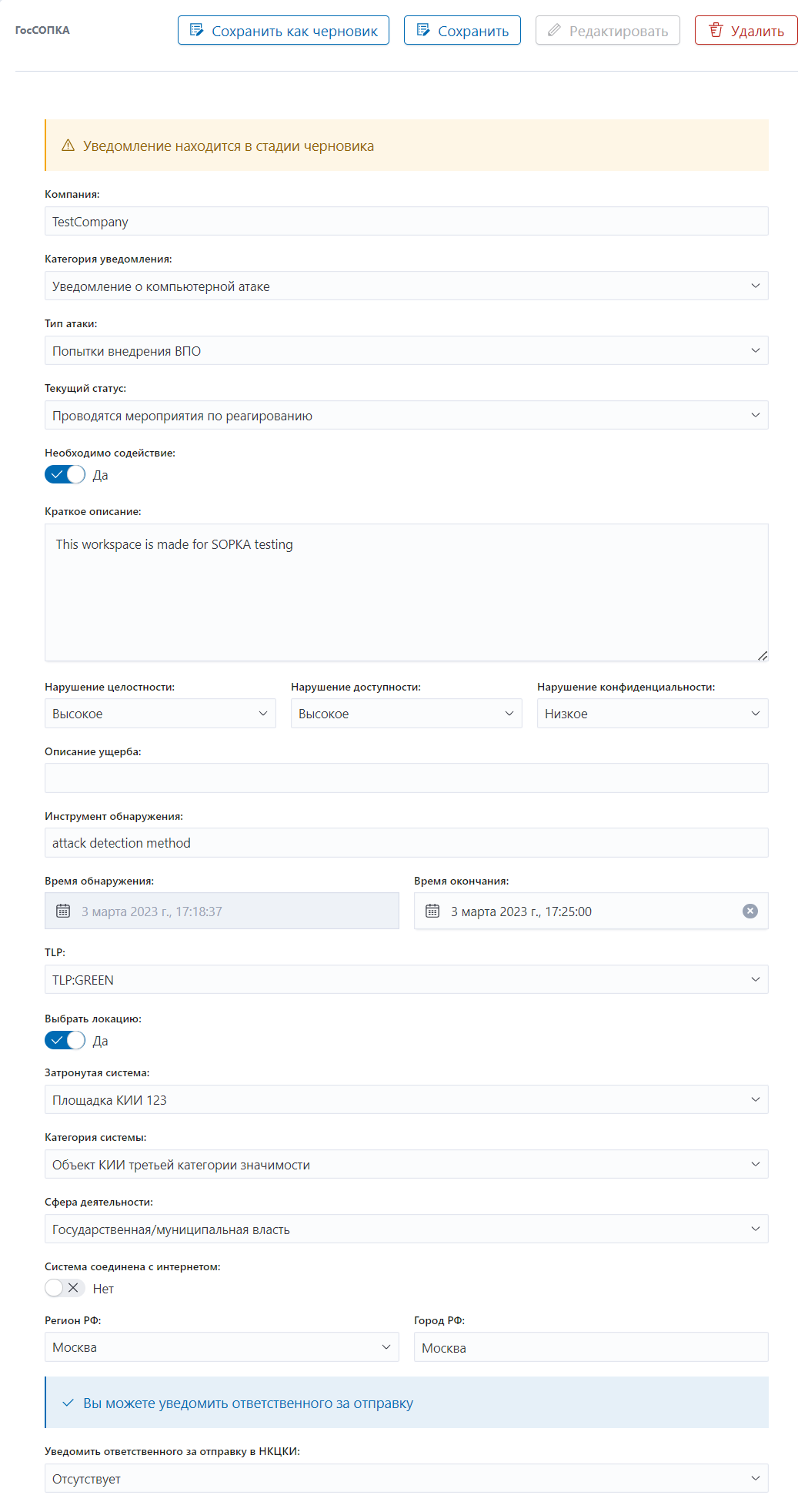
Task: Click the draft icon on Сохранить как черновик
Action: tap(197, 30)
